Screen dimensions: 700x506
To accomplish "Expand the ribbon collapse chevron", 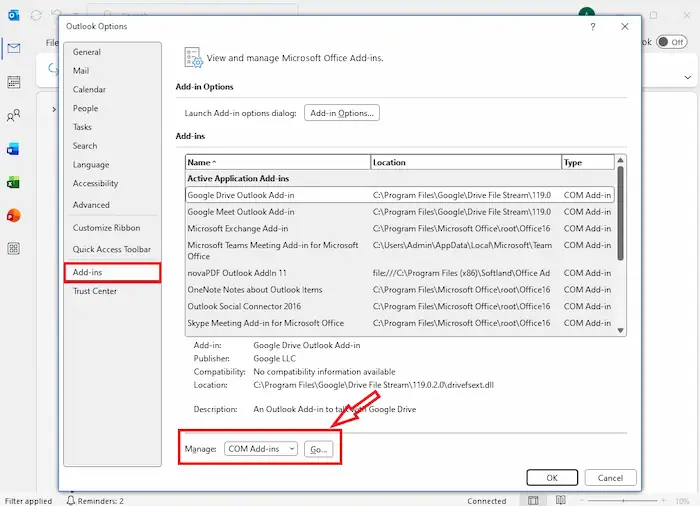I will coord(688,77).
